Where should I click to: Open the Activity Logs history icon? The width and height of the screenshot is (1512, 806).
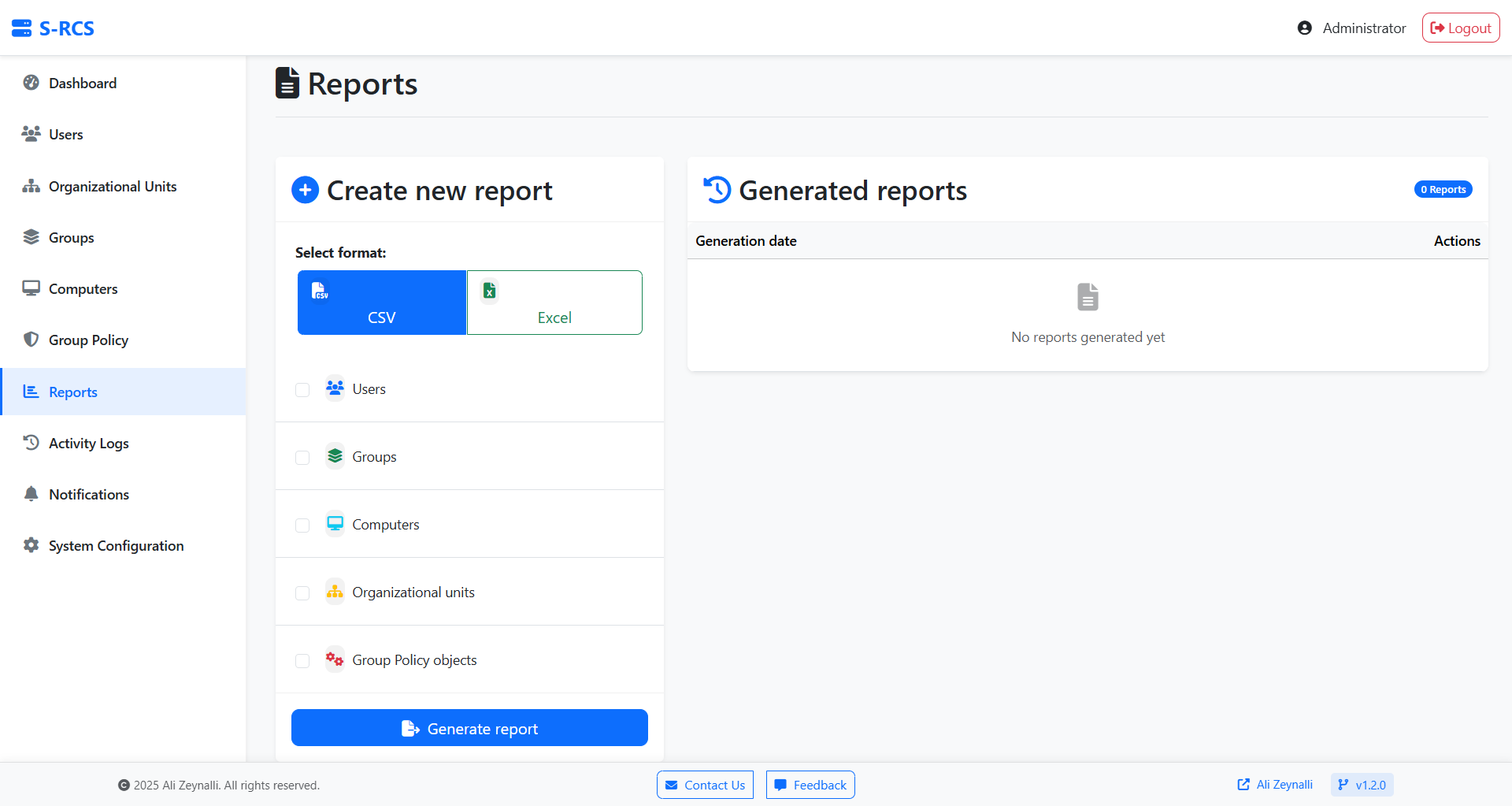(x=31, y=443)
